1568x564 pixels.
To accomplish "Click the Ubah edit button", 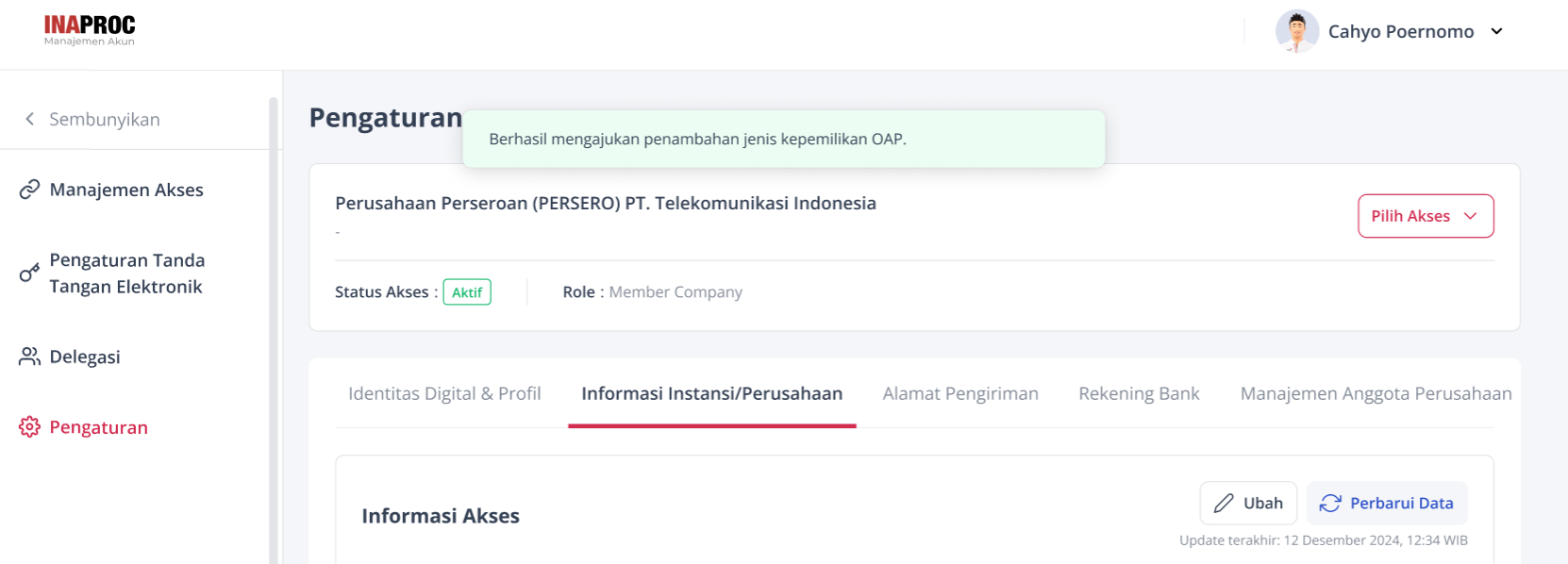I will [1248, 503].
